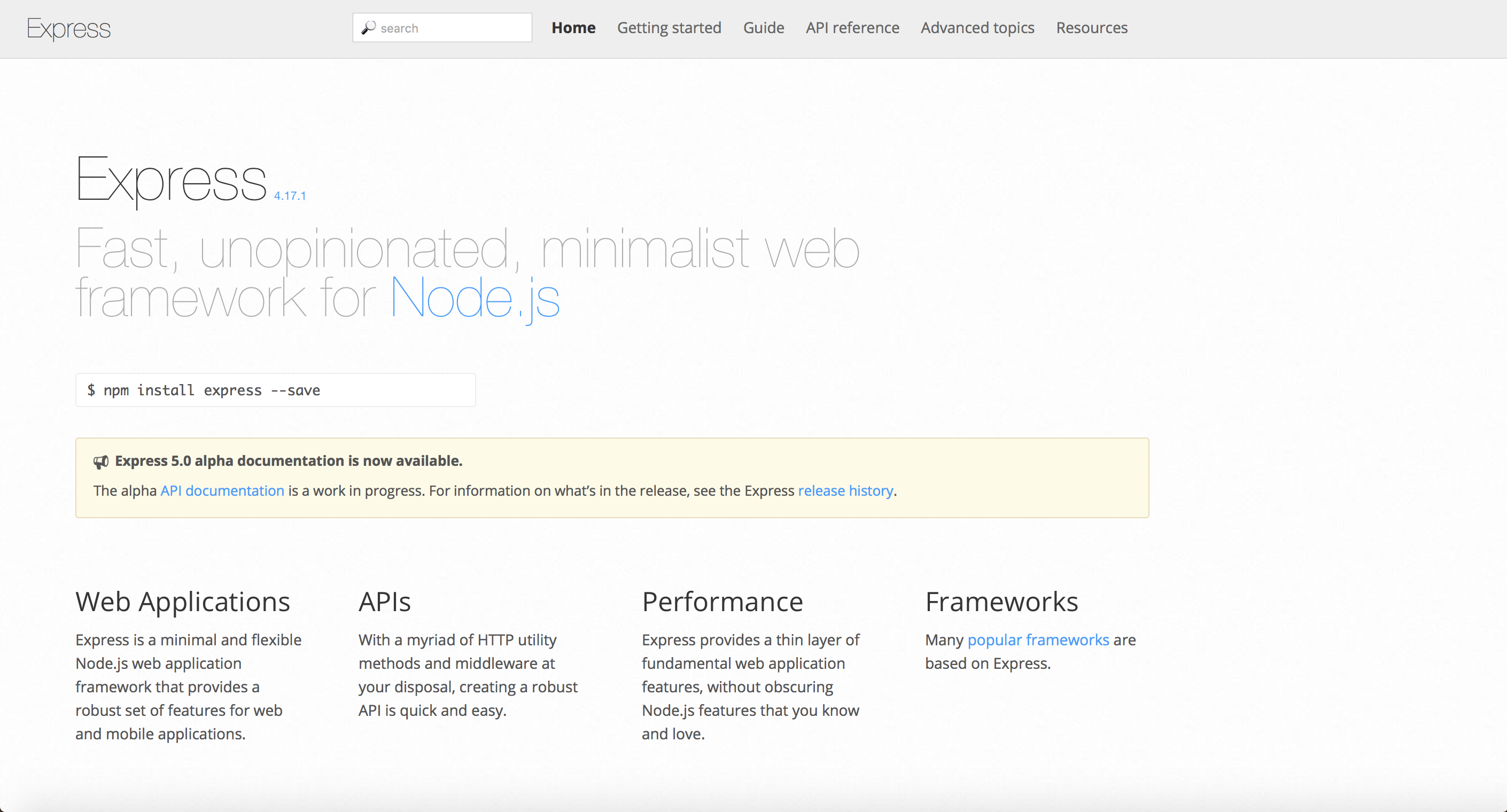
Task: Open the Getting started menu
Action: point(669,27)
